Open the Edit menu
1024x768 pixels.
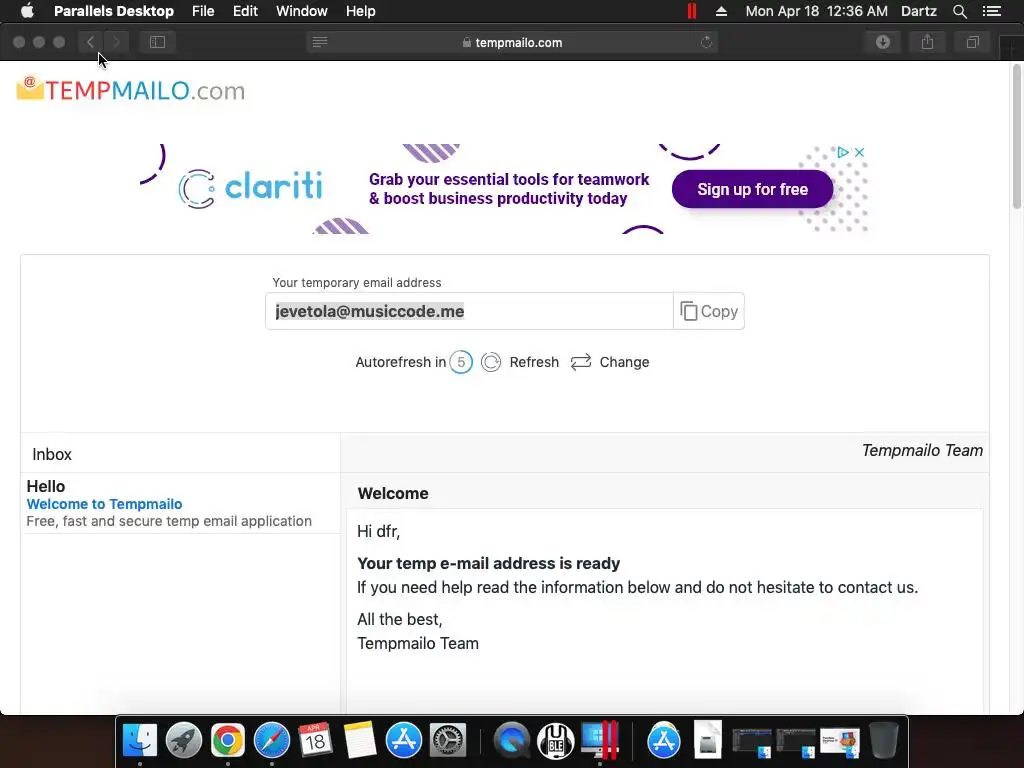[245, 11]
